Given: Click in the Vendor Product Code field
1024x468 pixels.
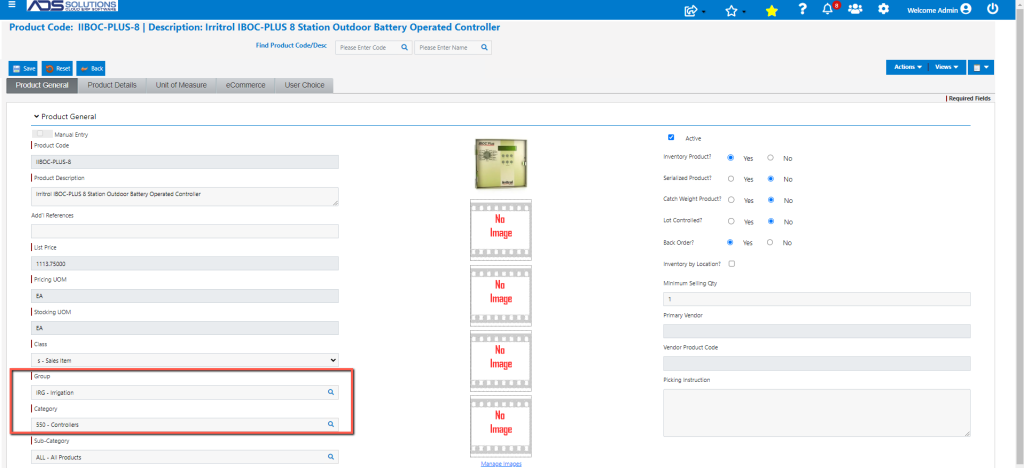Looking at the screenshot, I should coord(816,364).
